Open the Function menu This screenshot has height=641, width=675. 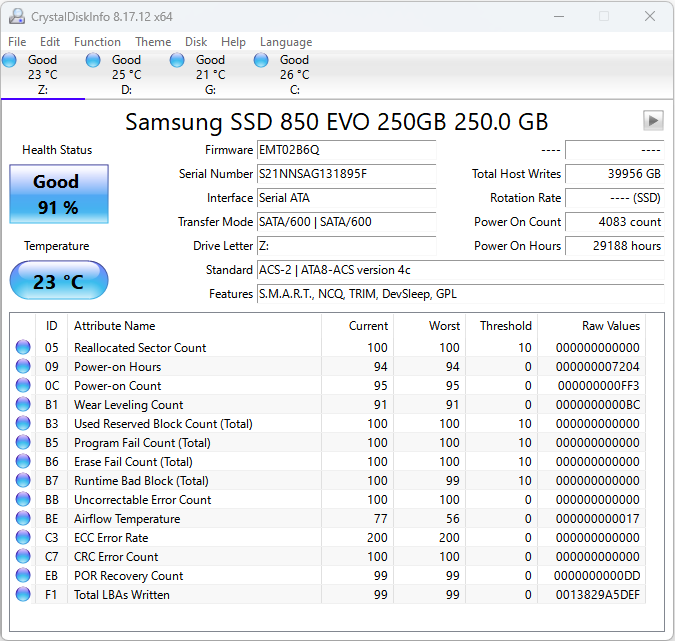click(x=97, y=42)
